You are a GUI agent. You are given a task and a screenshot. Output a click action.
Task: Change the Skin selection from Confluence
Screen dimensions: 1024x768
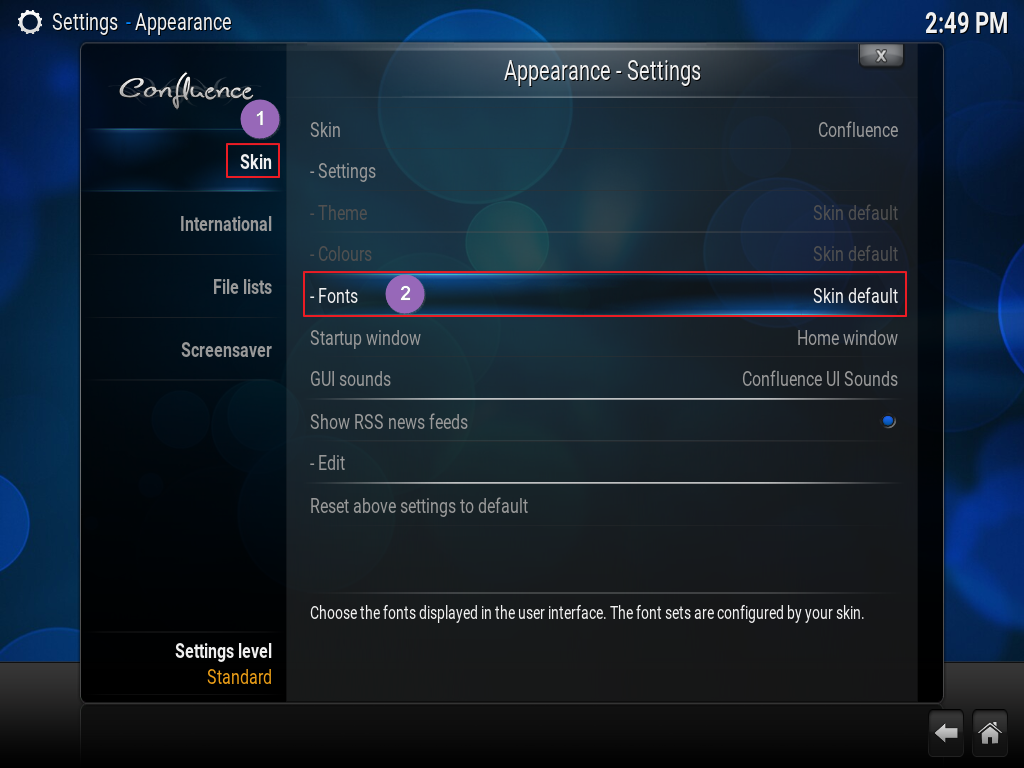(x=605, y=130)
